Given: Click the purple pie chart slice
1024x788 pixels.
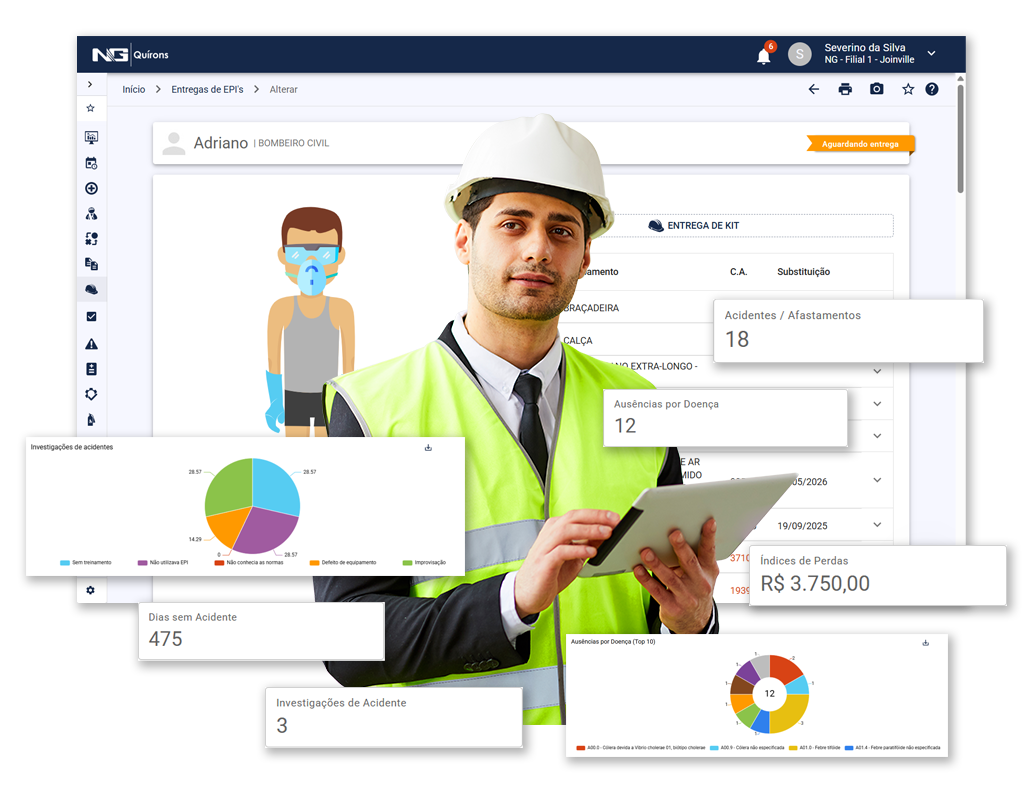Looking at the screenshot, I should [x=260, y=530].
